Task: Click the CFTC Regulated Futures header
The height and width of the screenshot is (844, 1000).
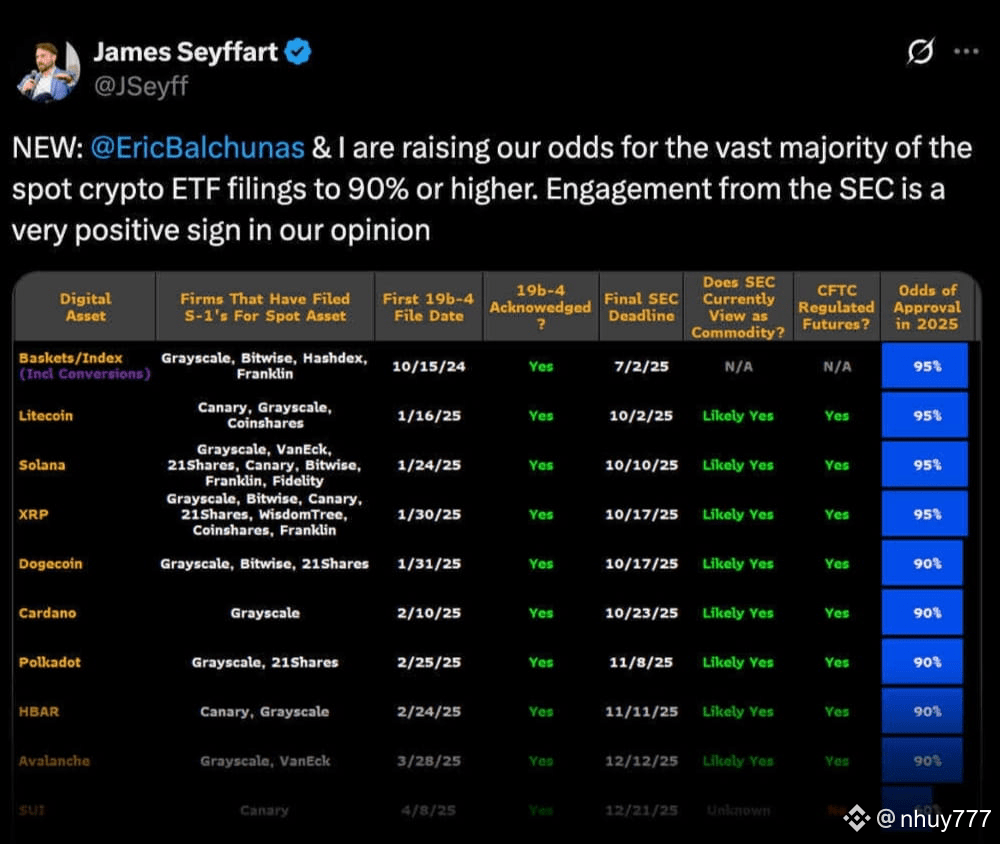Action: (x=836, y=307)
